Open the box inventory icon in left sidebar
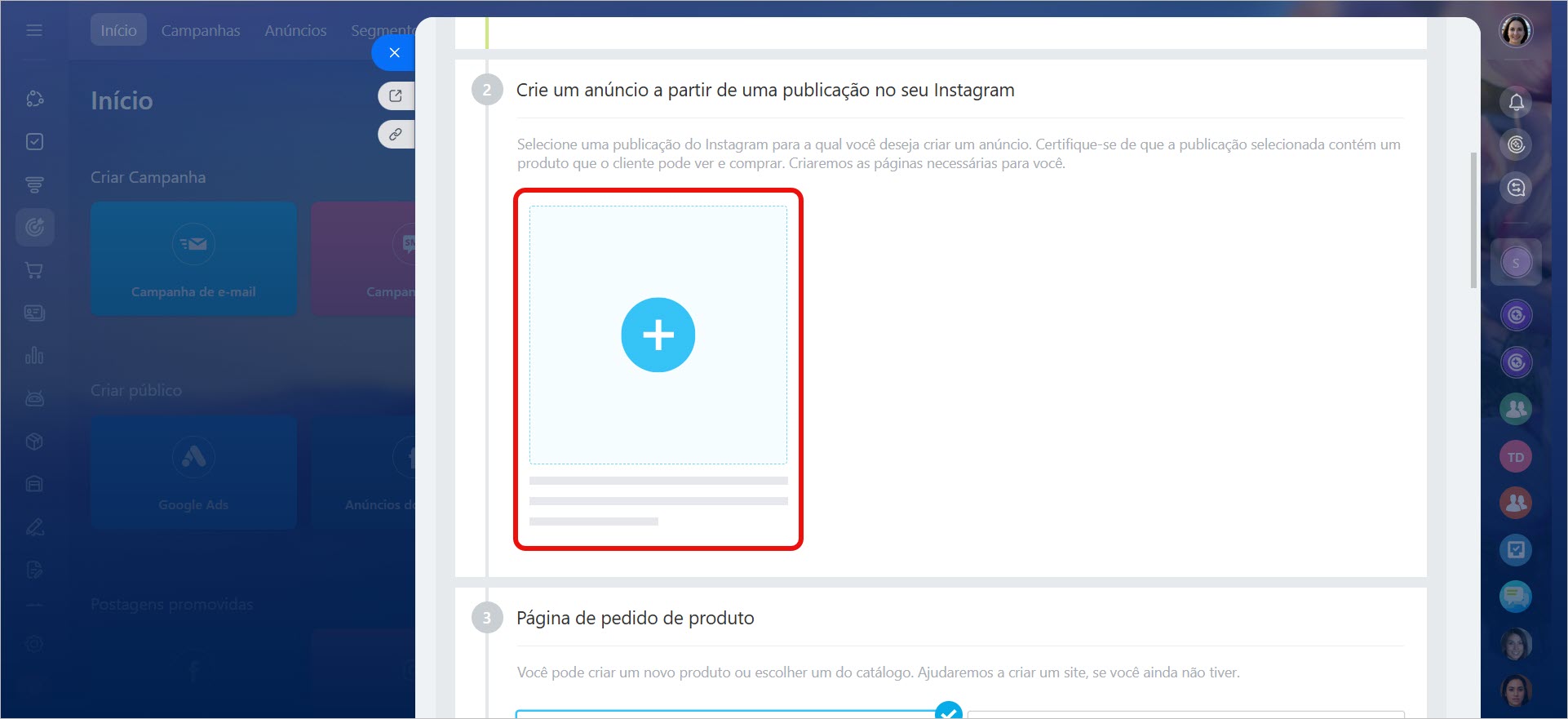 pos(34,442)
